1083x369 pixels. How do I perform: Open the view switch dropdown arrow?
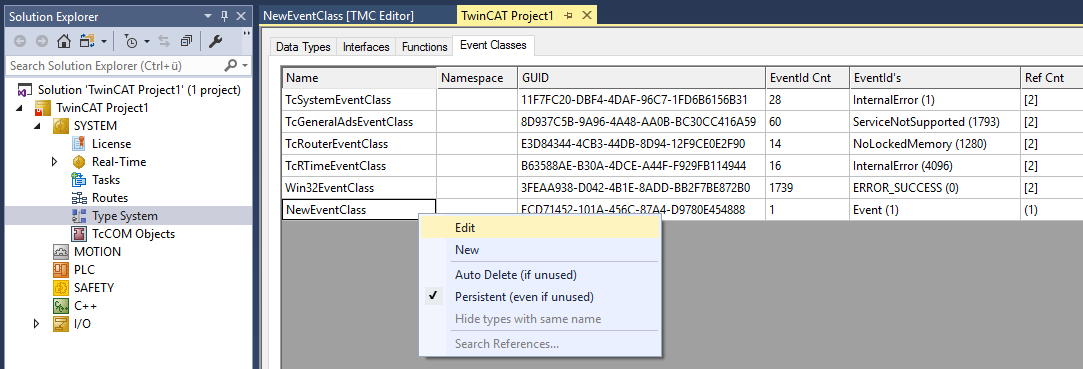coord(104,41)
